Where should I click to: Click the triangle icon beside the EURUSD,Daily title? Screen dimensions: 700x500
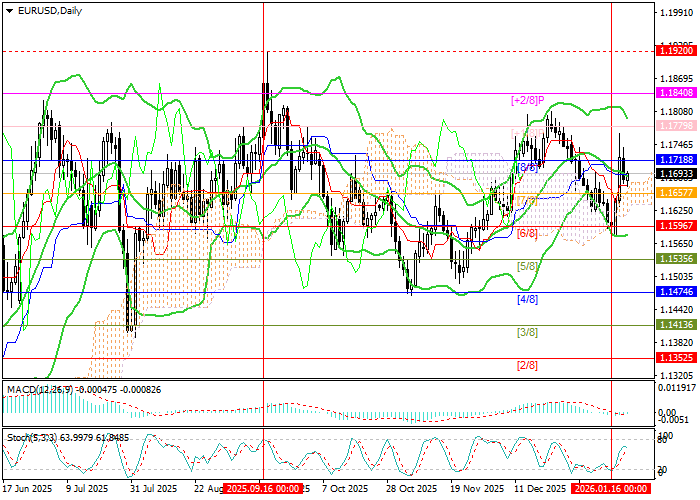coord(7,10)
